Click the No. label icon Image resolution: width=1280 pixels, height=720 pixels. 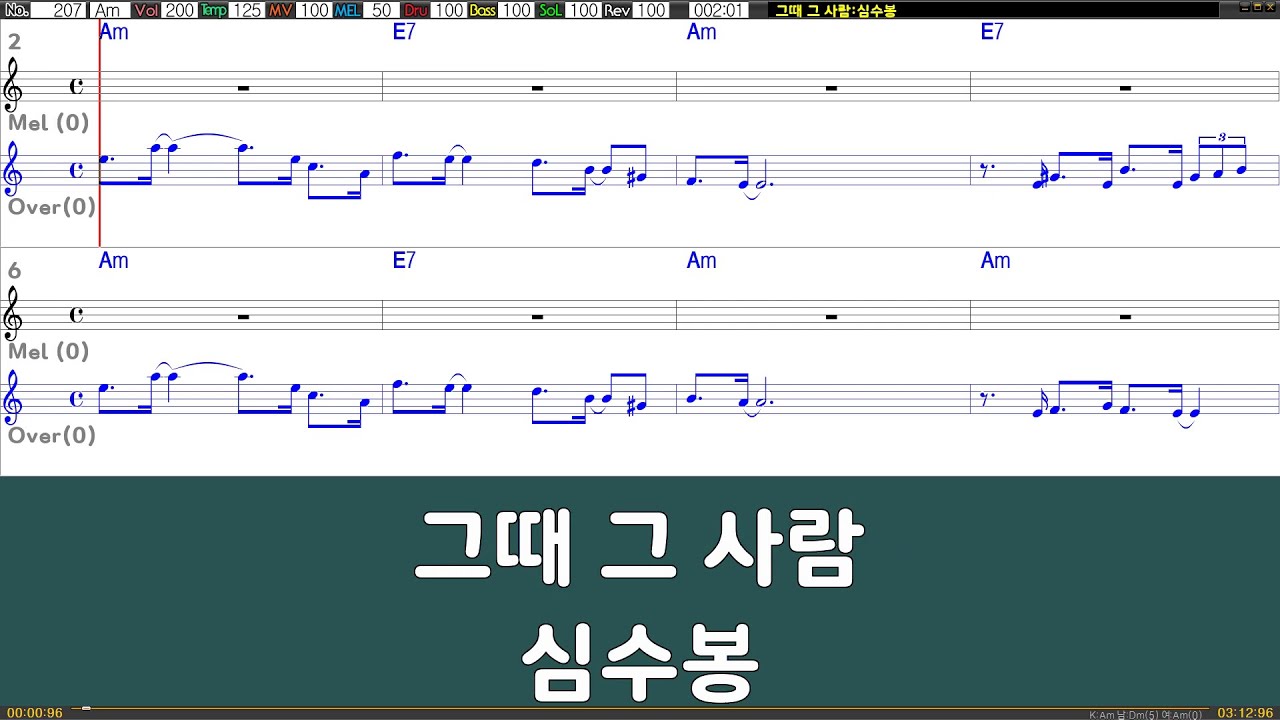tap(17, 10)
